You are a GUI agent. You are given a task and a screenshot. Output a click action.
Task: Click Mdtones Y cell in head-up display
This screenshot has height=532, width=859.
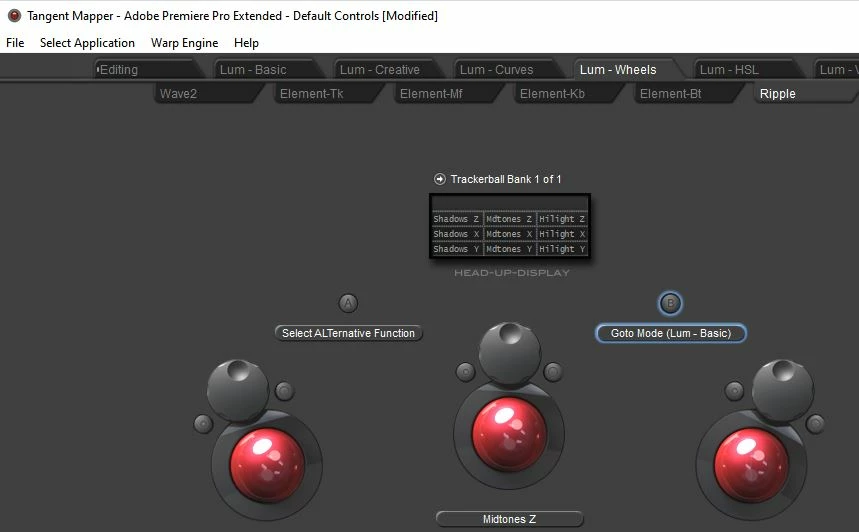tap(509, 249)
